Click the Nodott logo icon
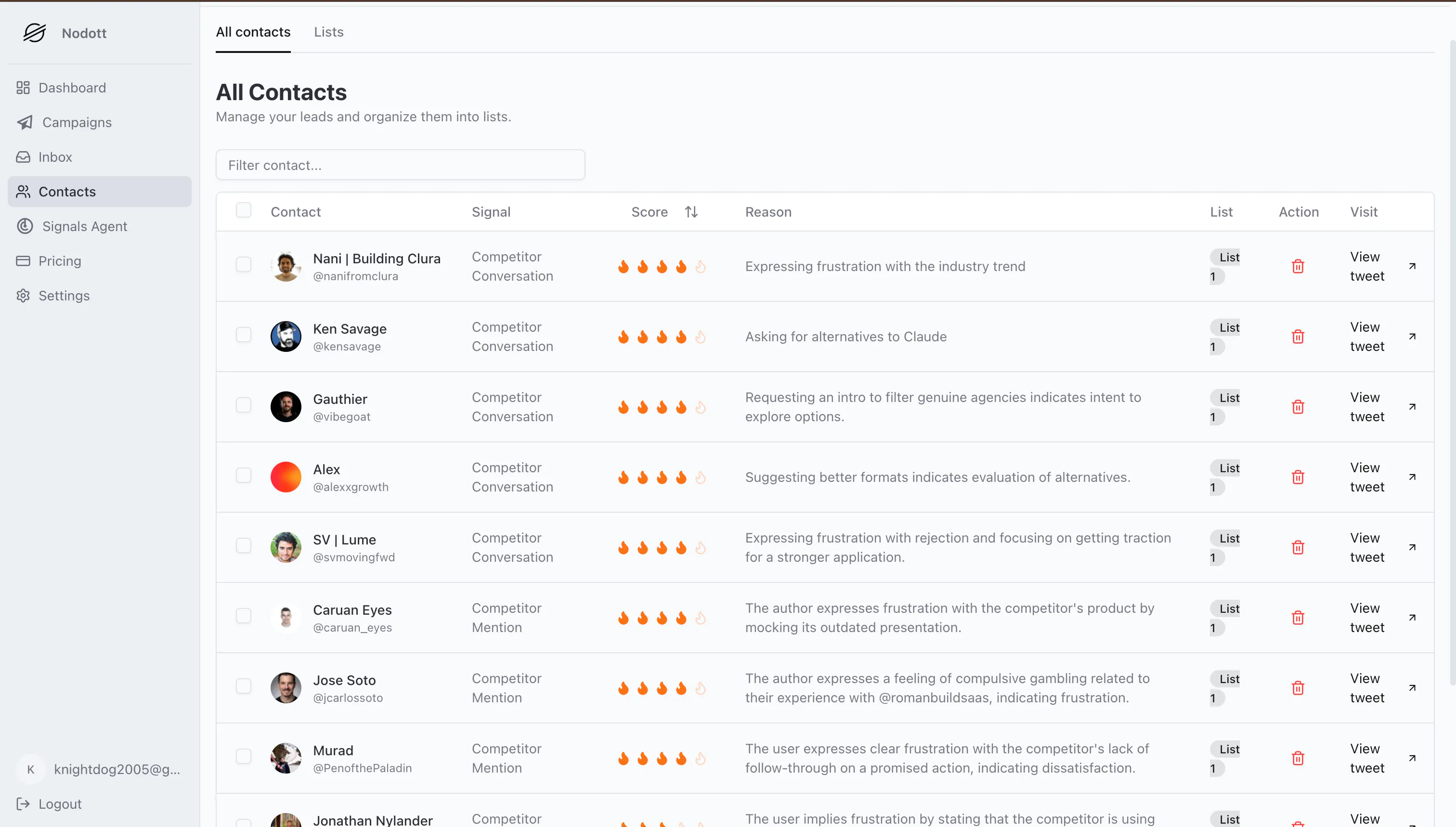This screenshot has height=827, width=1456. tap(34, 33)
